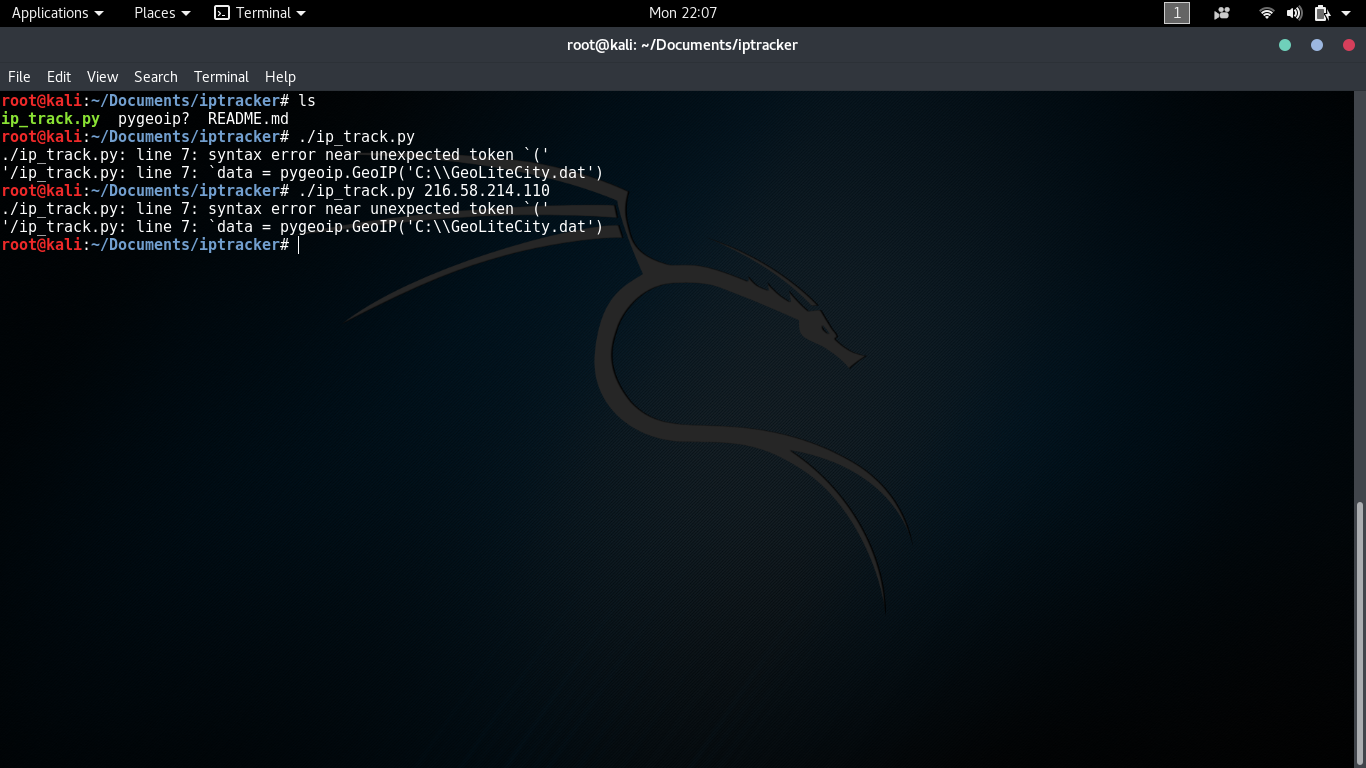The width and height of the screenshot is (1366, 768).
Task: Click the pygeoip? entry in ls output
Action: (x=154, y=119)
